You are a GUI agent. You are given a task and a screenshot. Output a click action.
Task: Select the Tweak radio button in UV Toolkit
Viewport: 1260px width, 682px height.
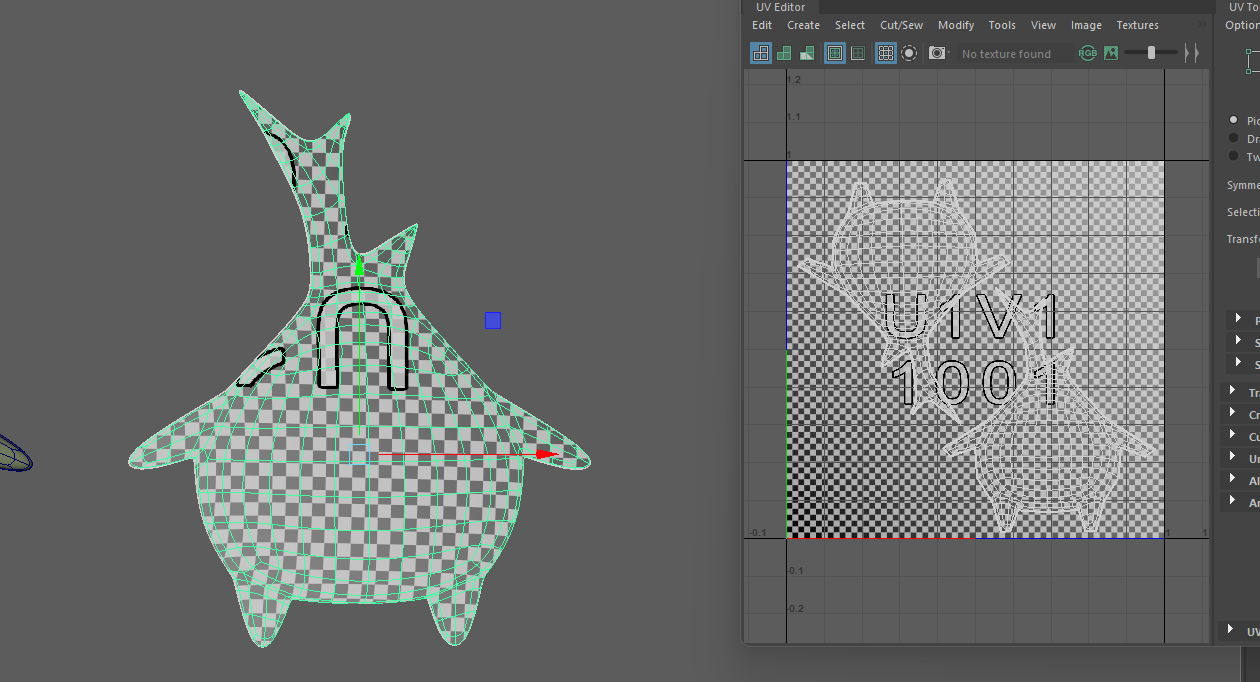(1234, 157)
